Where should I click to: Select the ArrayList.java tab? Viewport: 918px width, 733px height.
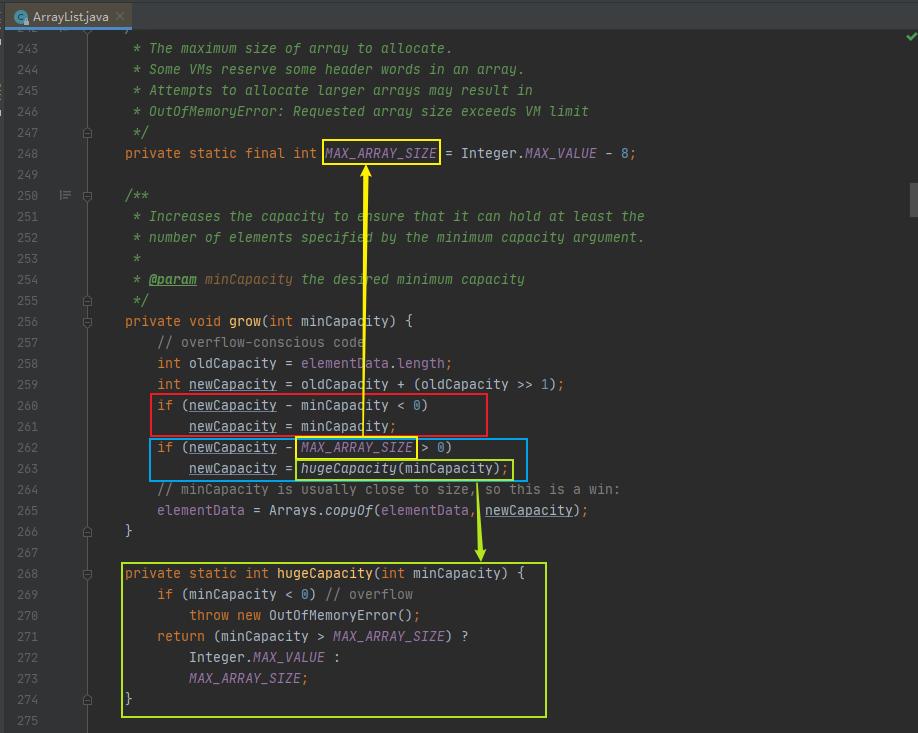click(x=68, y=17)
